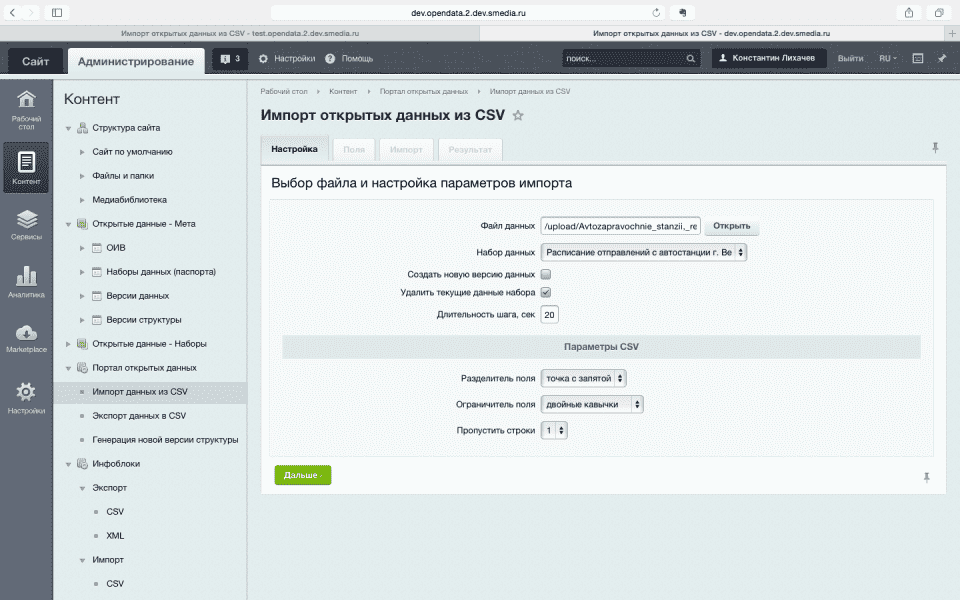This screenshot has height=600, width=960.
Task: Switch to the Настройка tab
Action: click(294, 149)
